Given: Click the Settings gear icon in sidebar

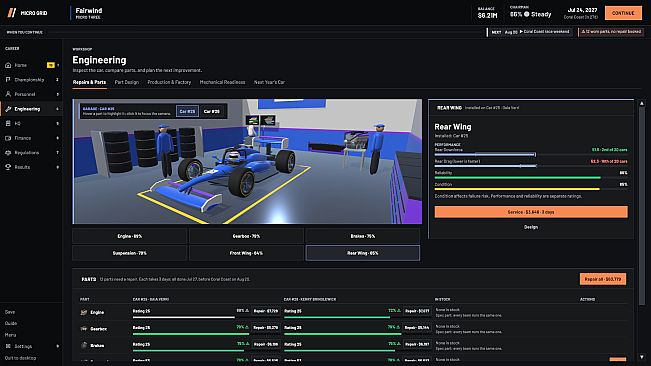Looking at the screenshot, I should tap(8, 346).
